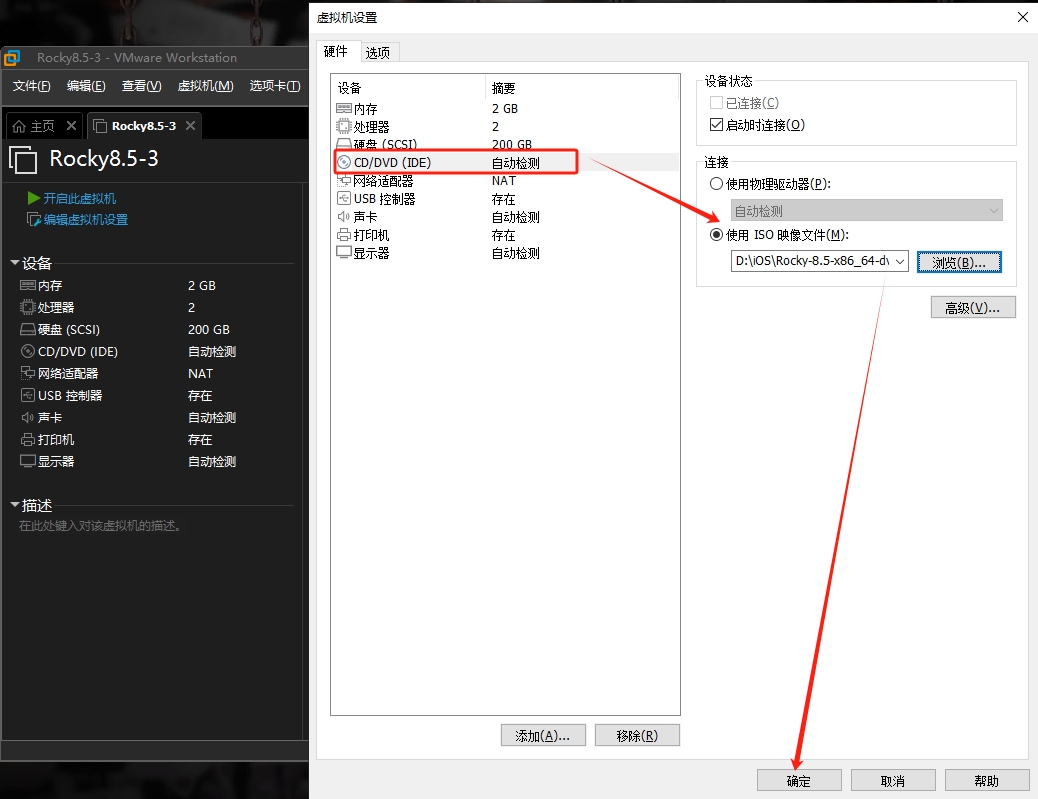Click the processor icon in the settings dialog
This screenshot has width=1038, height=799.
[344, 126]
